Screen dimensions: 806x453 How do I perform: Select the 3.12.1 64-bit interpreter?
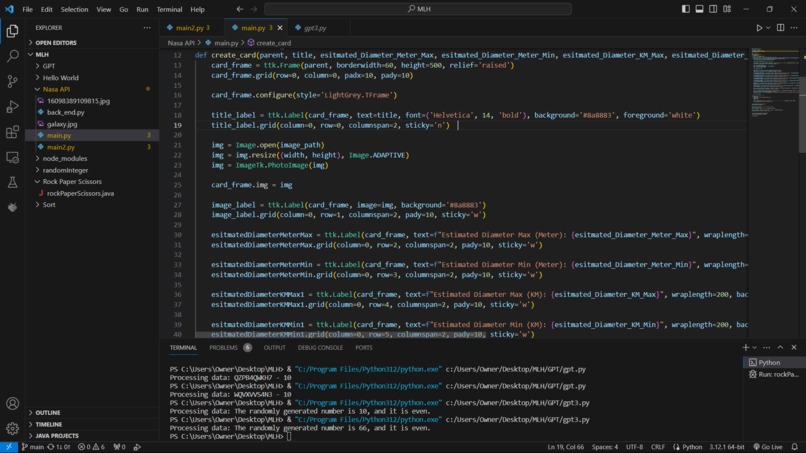pos(727,447)
